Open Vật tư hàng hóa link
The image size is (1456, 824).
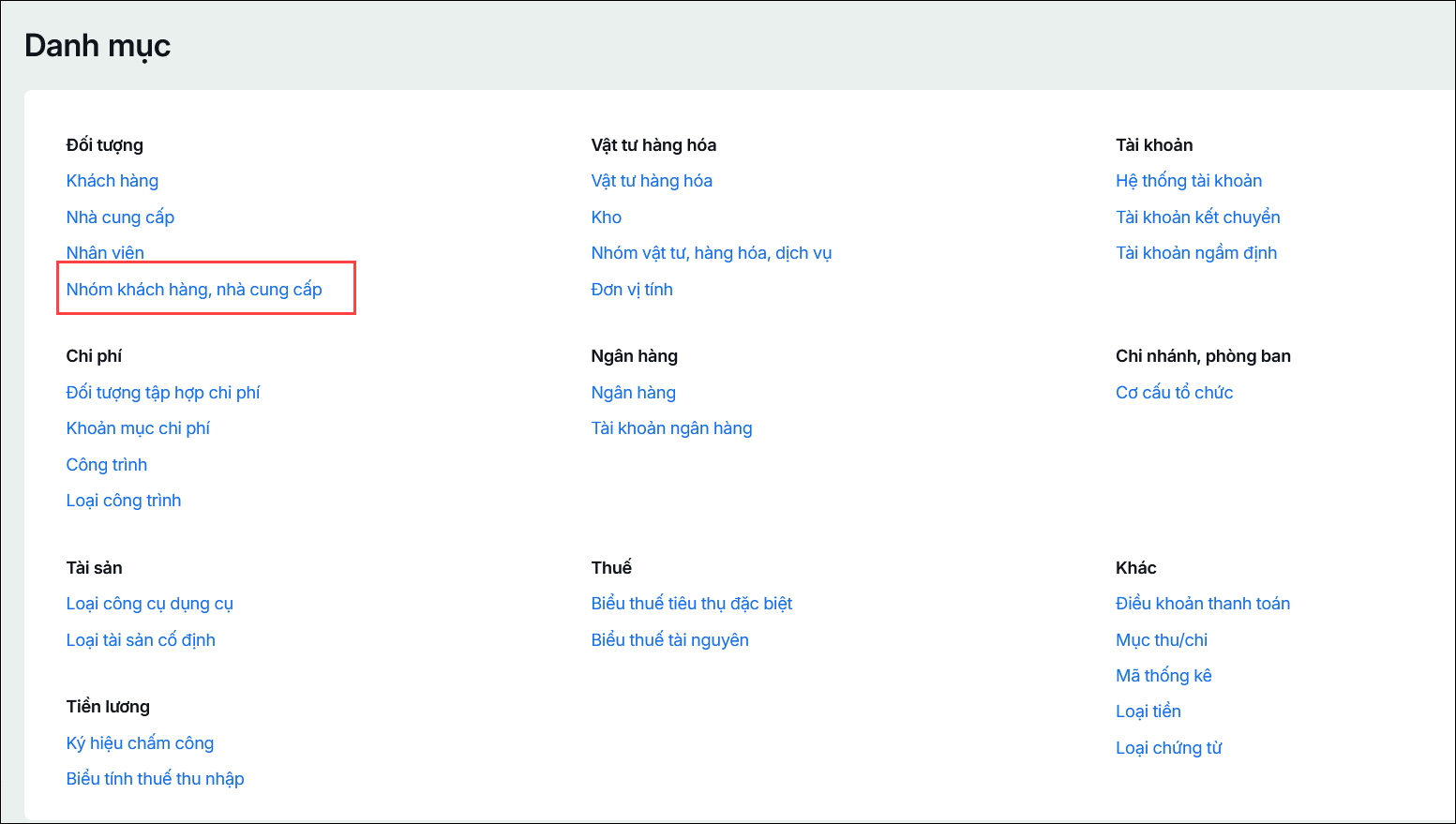652,181
